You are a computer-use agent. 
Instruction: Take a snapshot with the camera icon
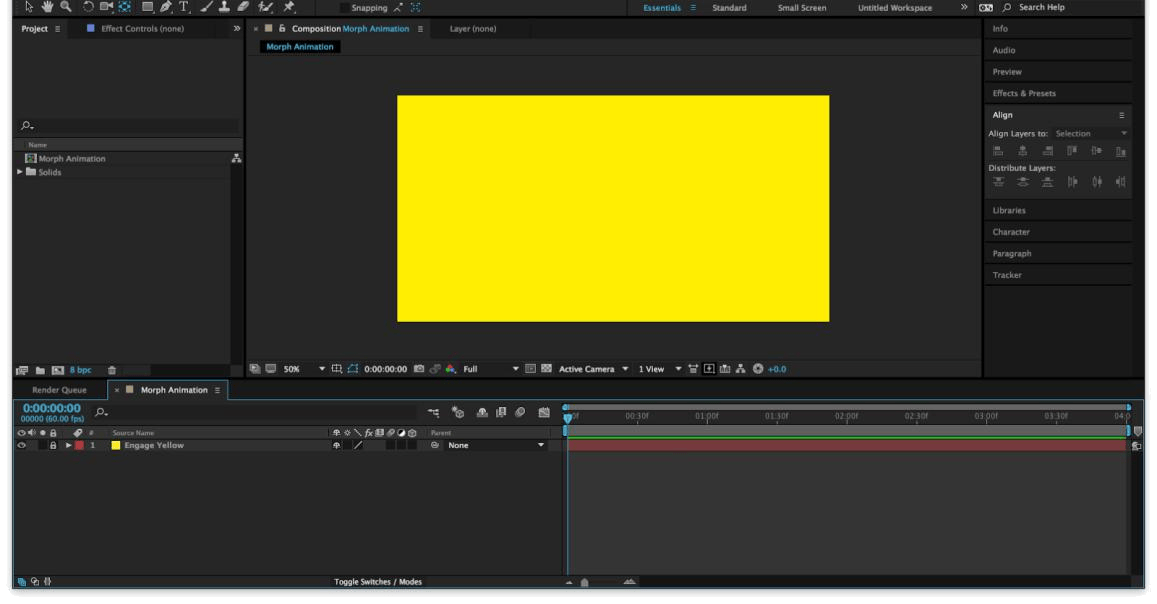tap(419, 369)
